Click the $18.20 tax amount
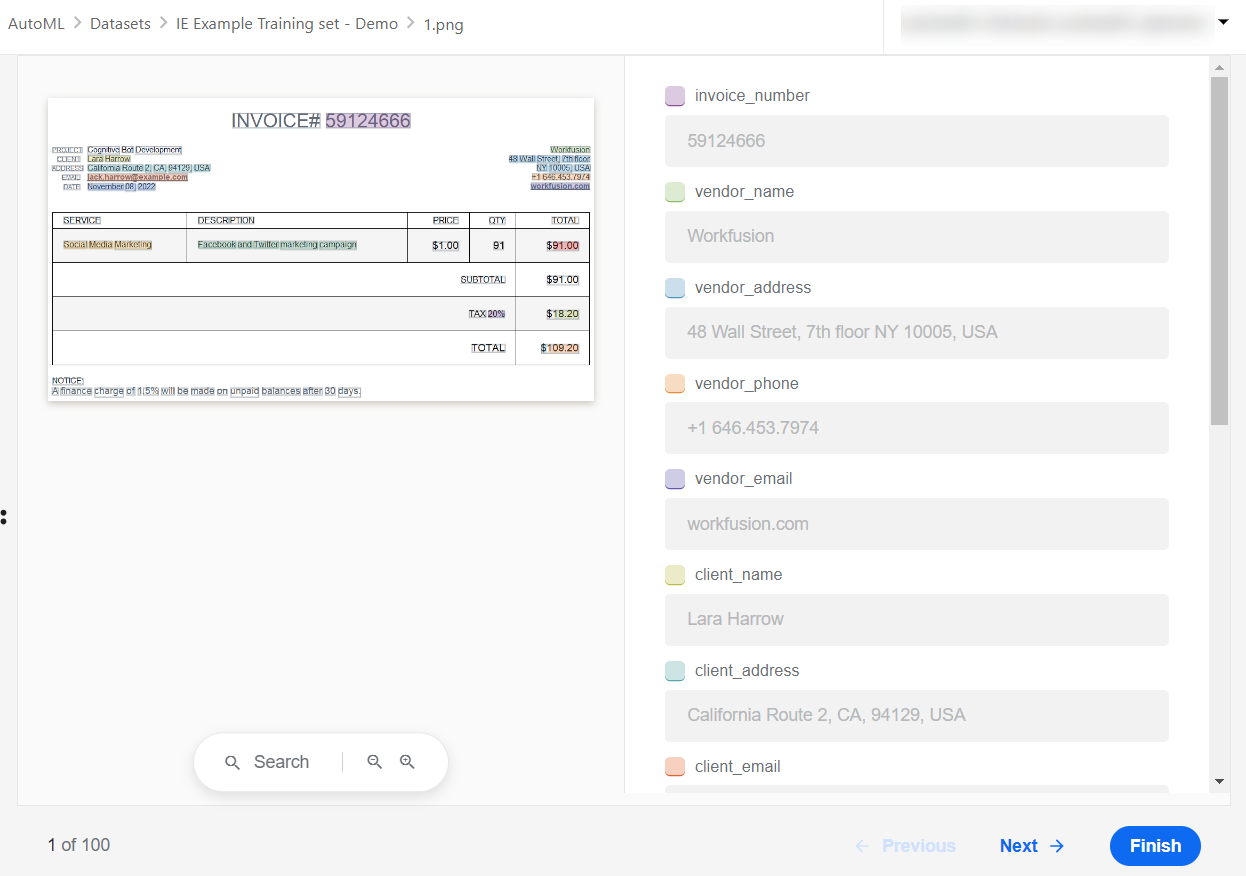Viewport: 1246px width, 876px height. pyautogui.click(x=562, y=314)
